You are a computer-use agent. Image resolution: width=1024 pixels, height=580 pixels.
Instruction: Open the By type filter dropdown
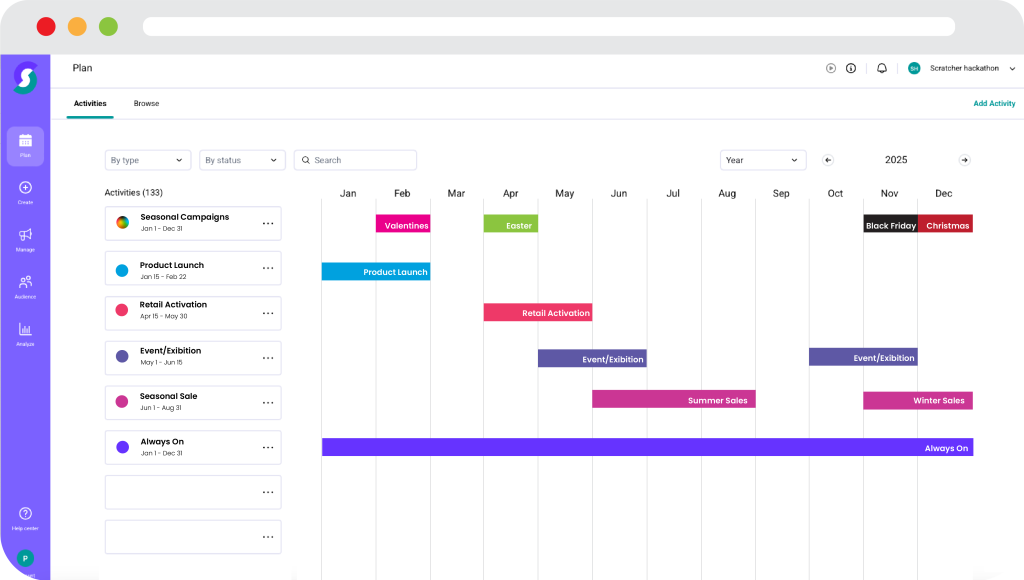click(x=148, y=160)
